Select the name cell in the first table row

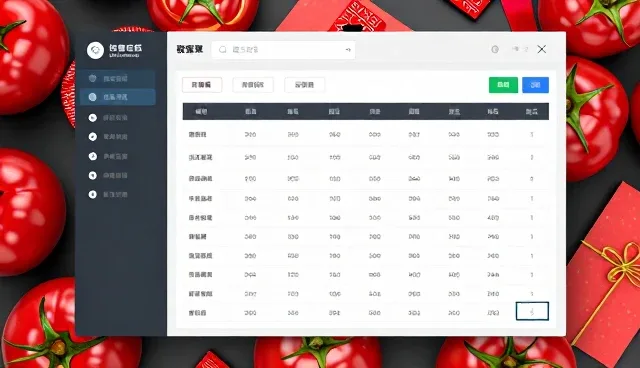(198, 134)
